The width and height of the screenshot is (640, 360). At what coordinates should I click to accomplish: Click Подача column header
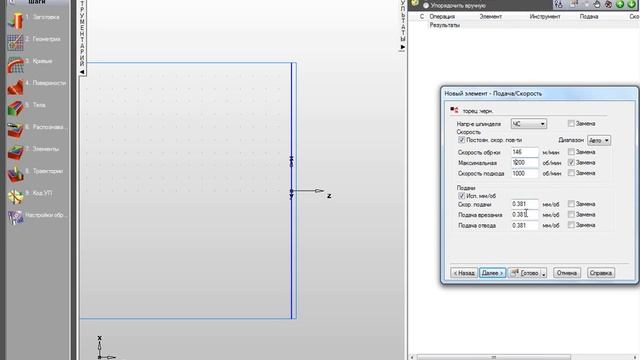(589, 16)
